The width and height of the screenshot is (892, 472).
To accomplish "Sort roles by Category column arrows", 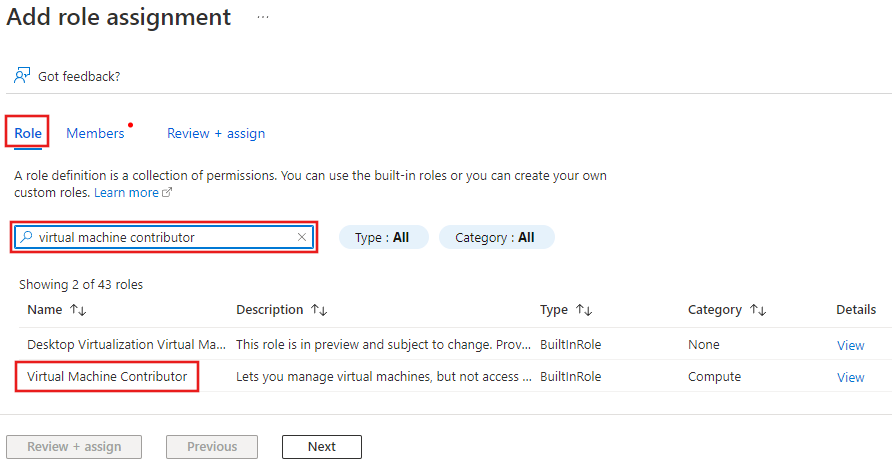I will click(x=758, y=310).
